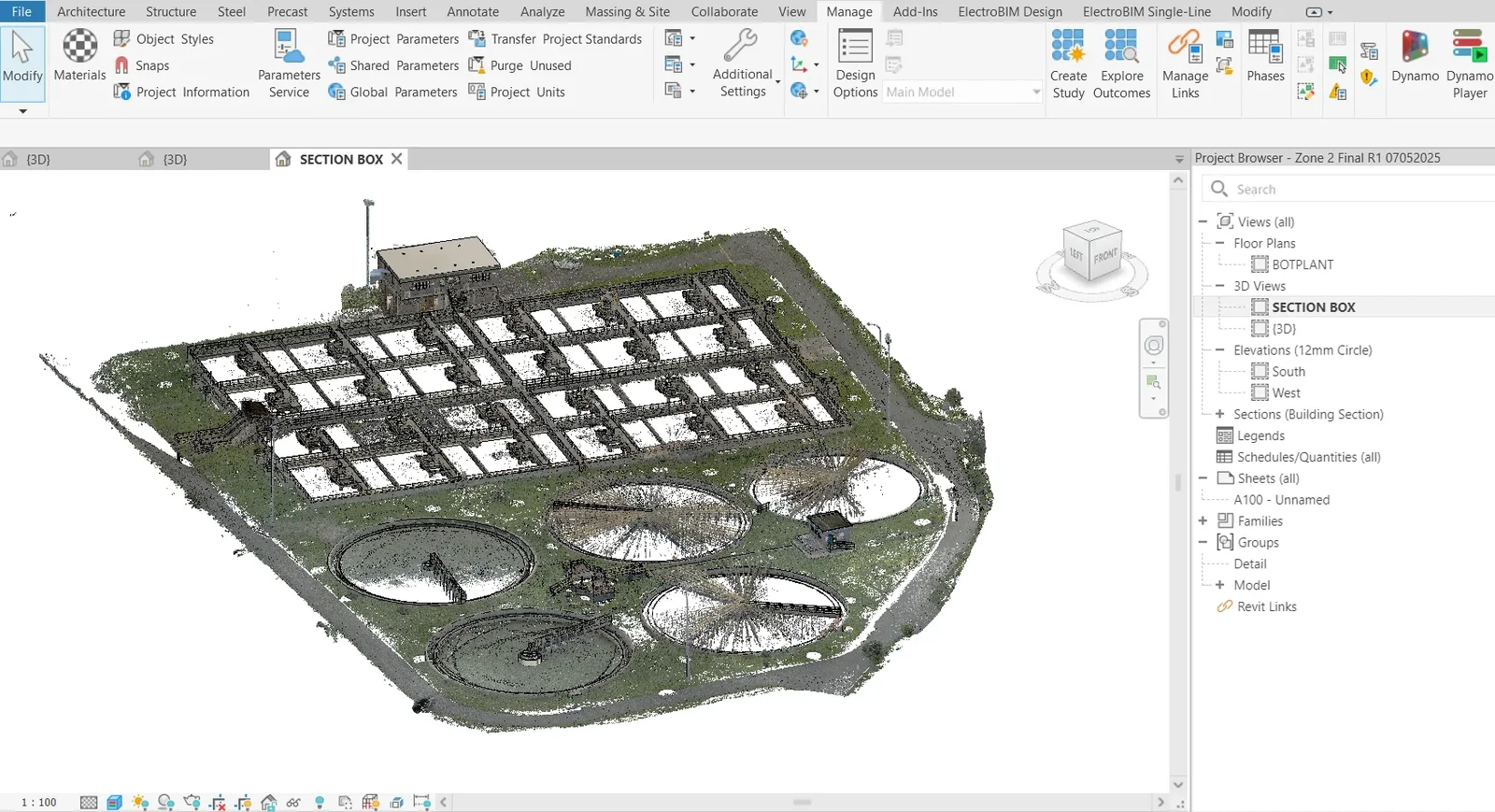Toggle Shadows in view control bar
This screenshot has height=812, width=1495.
tap(166, 803)
